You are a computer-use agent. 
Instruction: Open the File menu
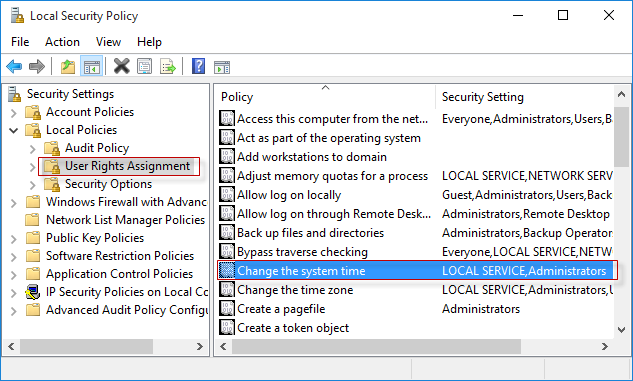click(x=20, y=42)
